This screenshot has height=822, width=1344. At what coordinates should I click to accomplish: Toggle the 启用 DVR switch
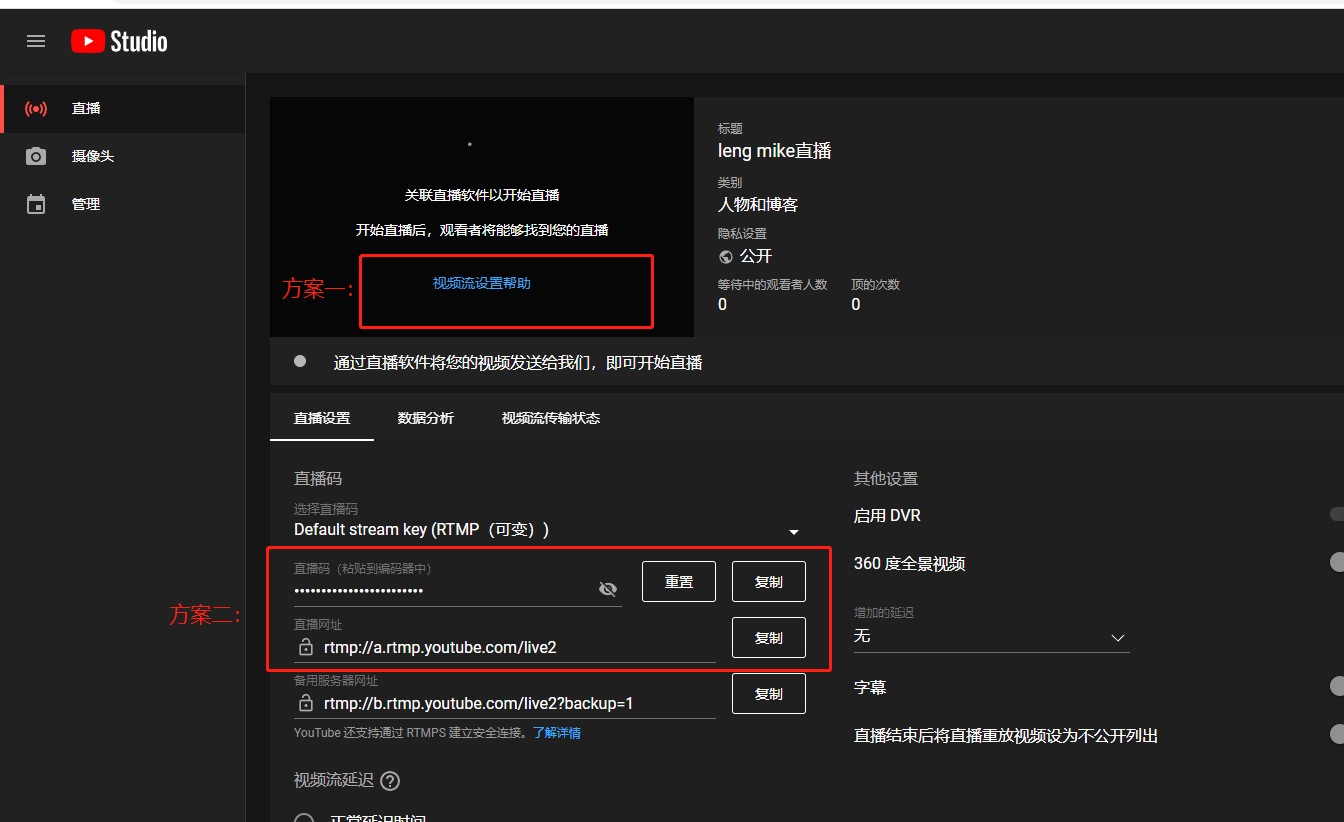point(1337,515)
